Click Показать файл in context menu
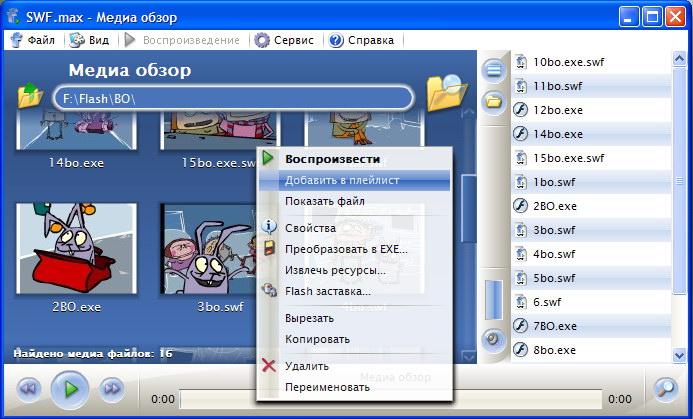 coord(354,202)
